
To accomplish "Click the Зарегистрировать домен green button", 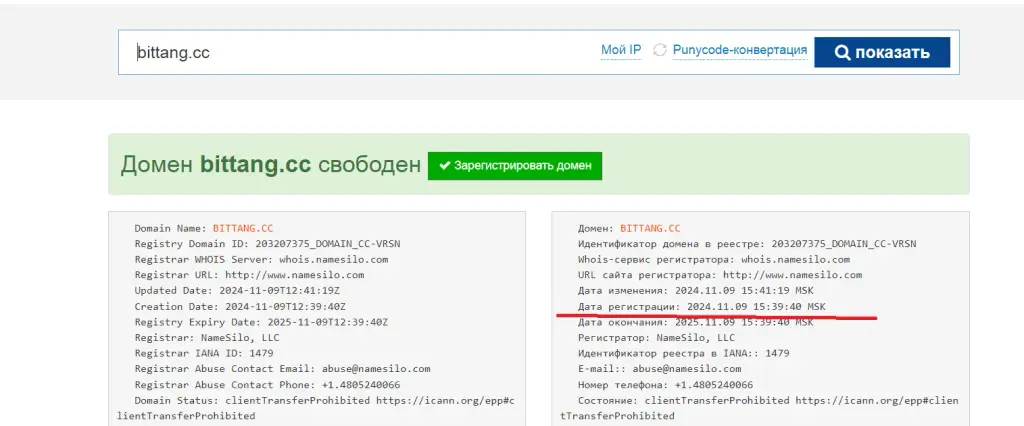I will 515,166.
